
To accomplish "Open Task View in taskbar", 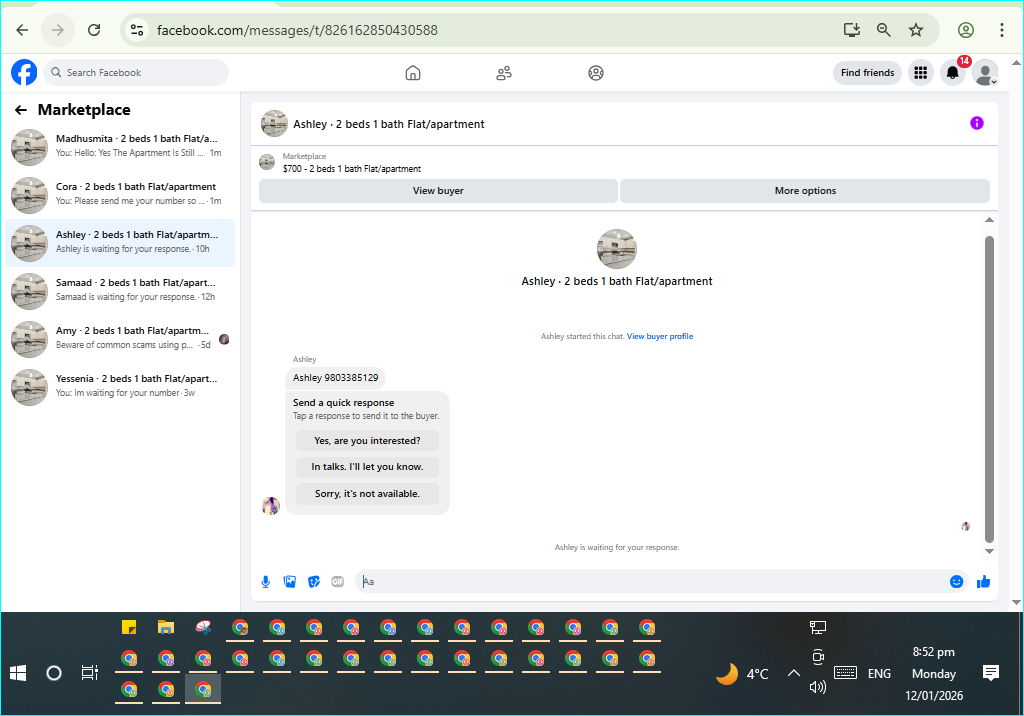I will click(89, 673).
